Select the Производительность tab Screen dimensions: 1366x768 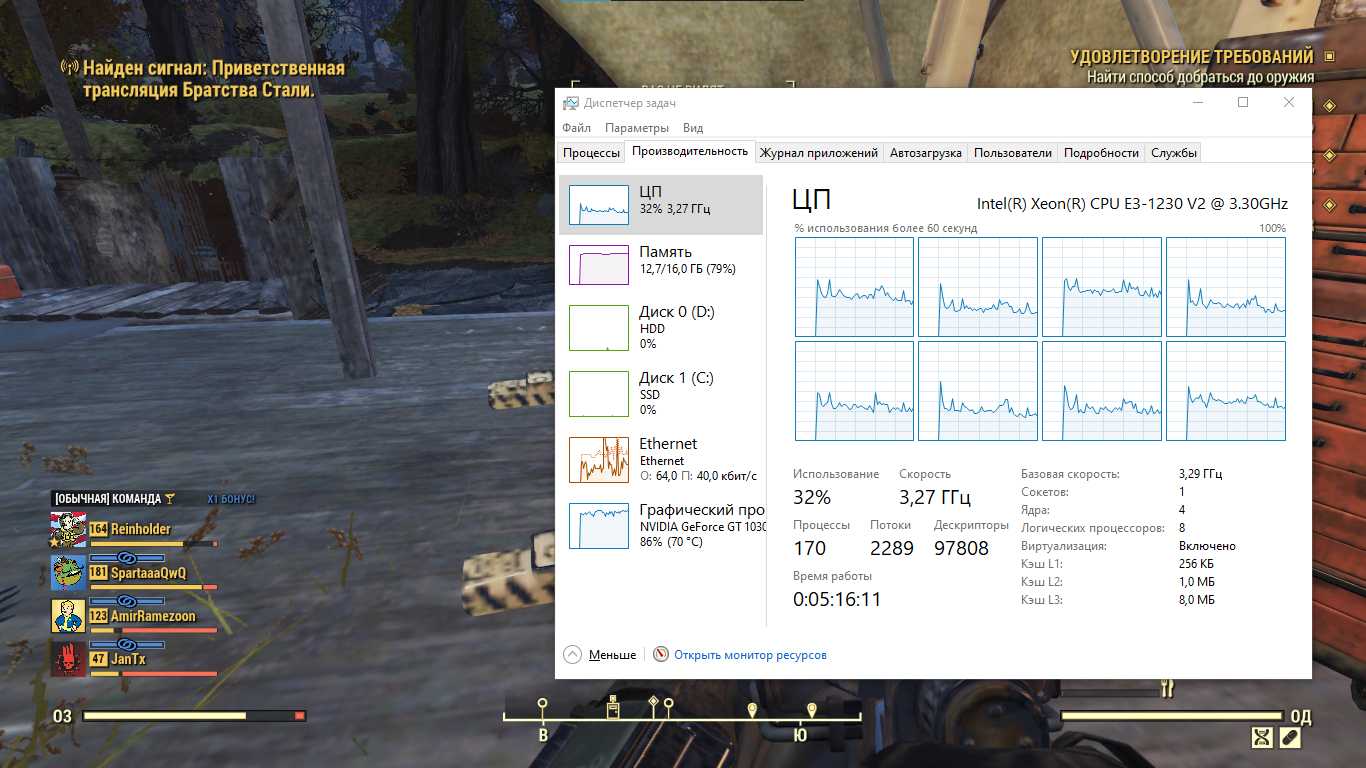tap(690, 152)
